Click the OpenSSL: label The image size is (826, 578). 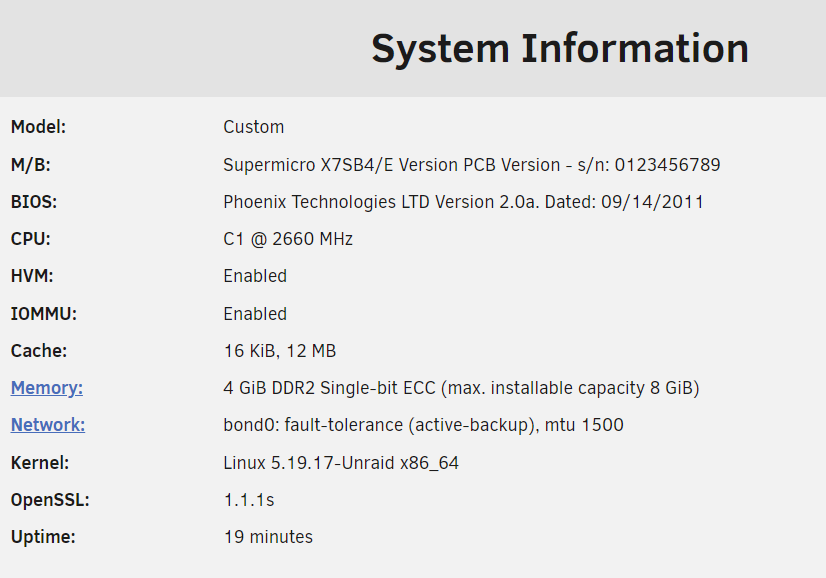coord(50,500)
